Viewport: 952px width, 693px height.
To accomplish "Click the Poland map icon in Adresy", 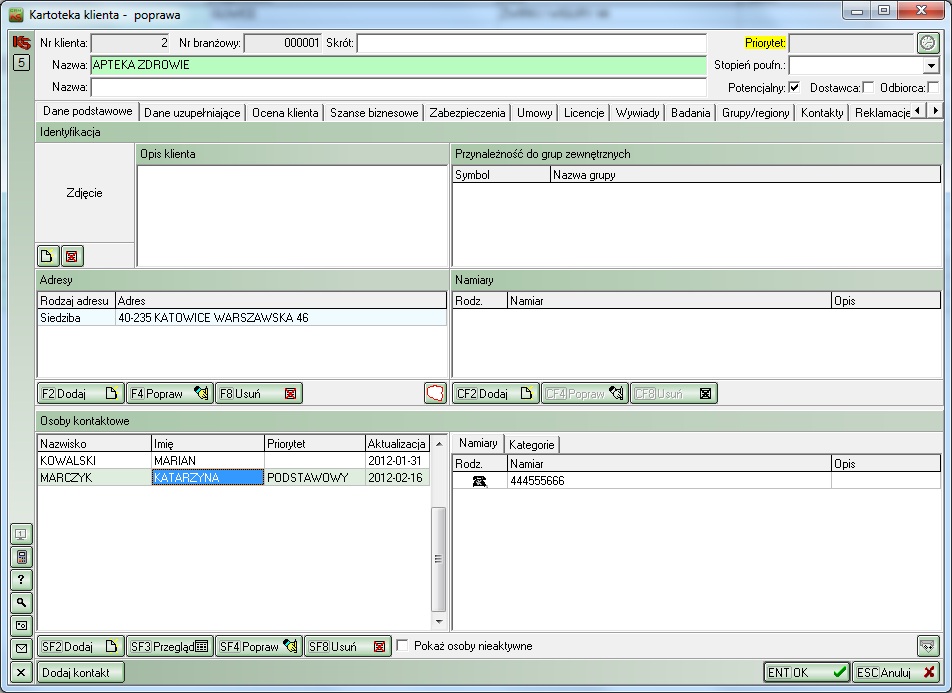I will [435, 394].
